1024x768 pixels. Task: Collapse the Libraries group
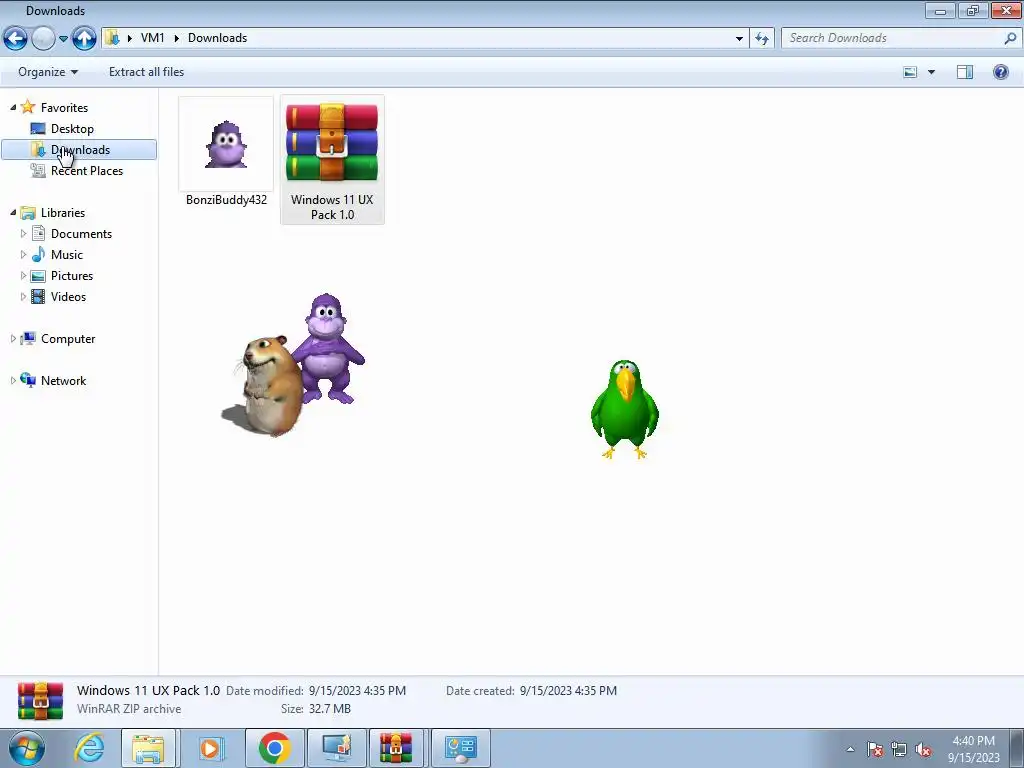(x=13, y=212)
